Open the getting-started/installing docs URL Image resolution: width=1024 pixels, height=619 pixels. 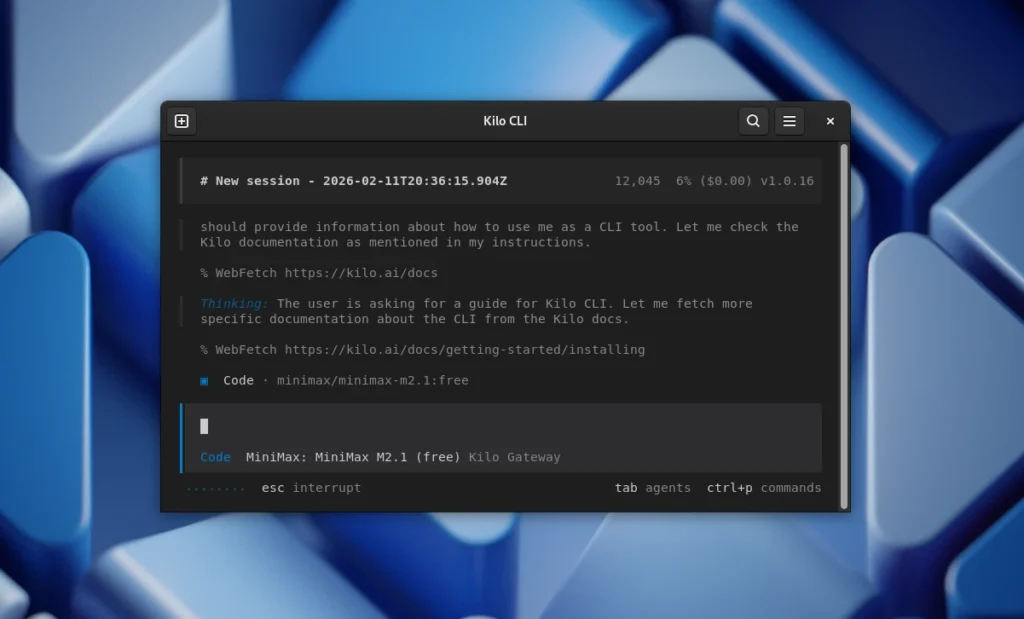click(464, 350)
